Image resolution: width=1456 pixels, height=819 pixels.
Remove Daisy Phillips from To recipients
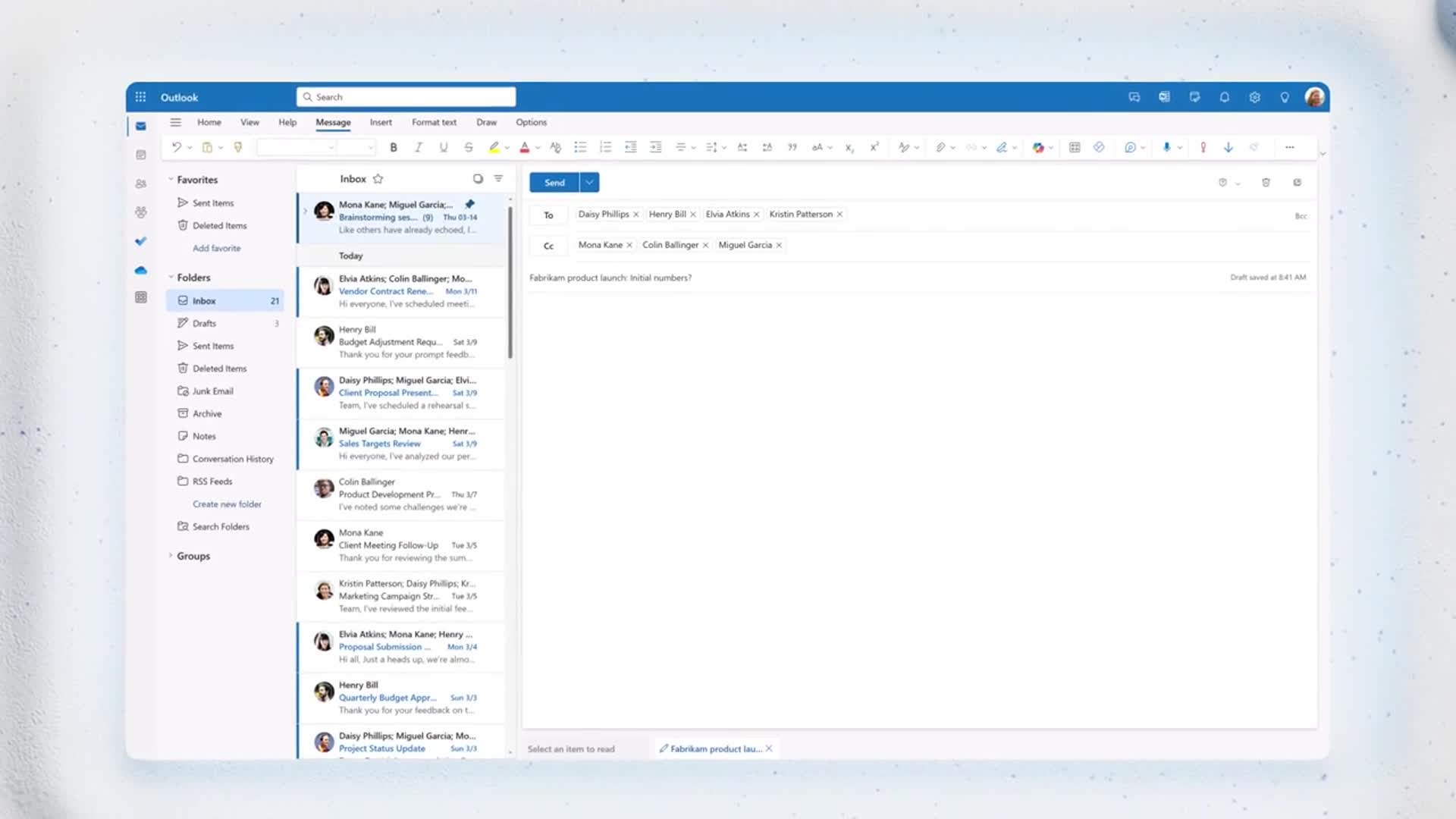(636, 215)
